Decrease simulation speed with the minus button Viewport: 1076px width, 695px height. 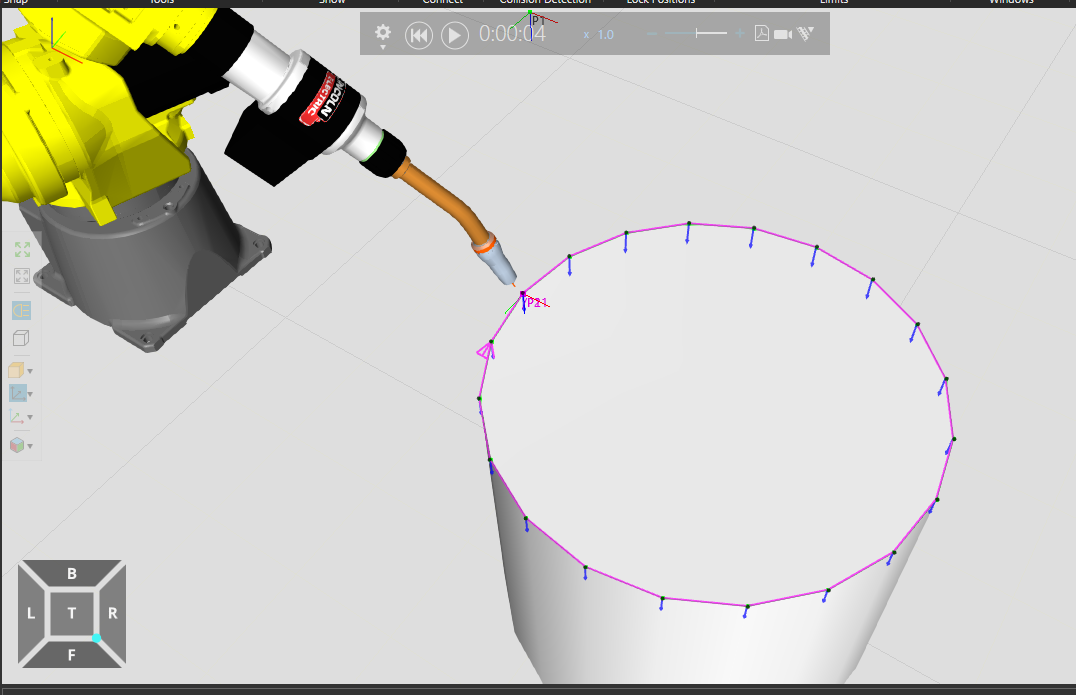click(652, 34)
